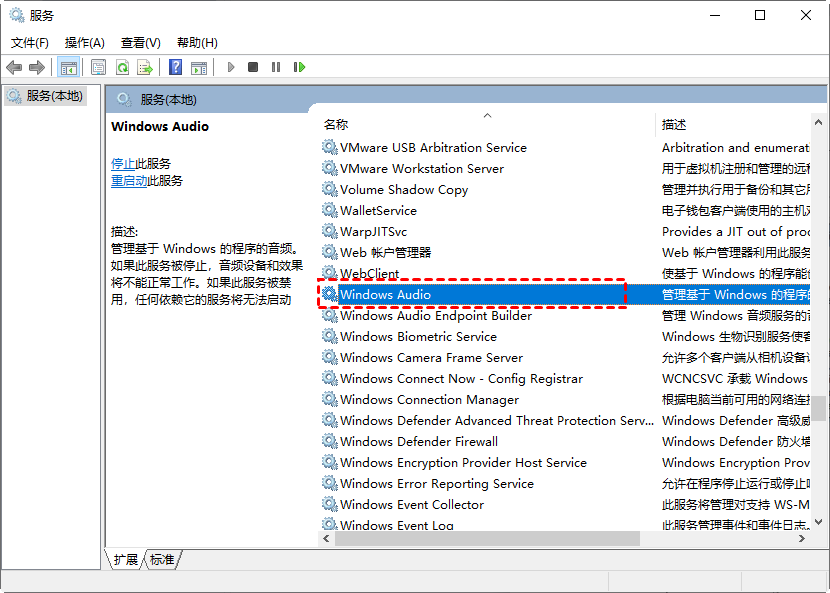Click the Back arrow toolbar icon
This screenshot has height=593, width=830.
(14, 67)
